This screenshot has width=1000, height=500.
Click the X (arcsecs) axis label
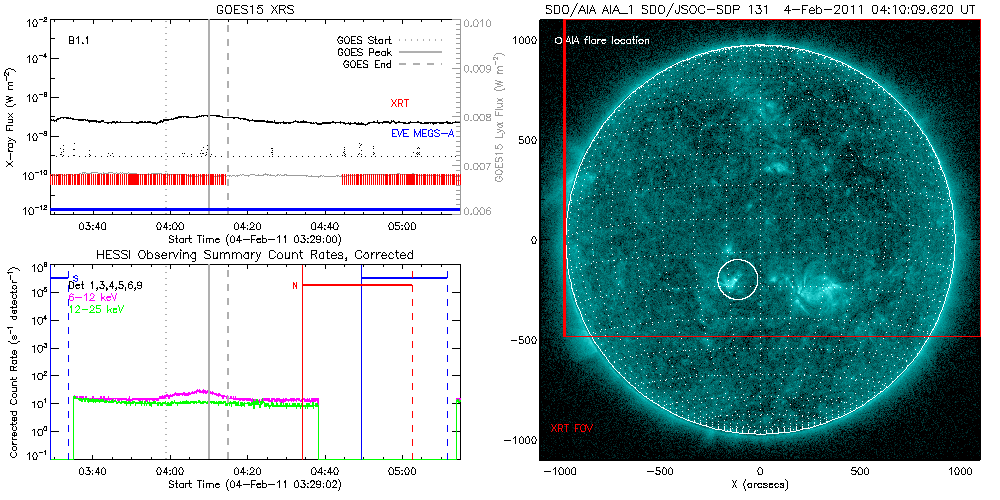761,484
